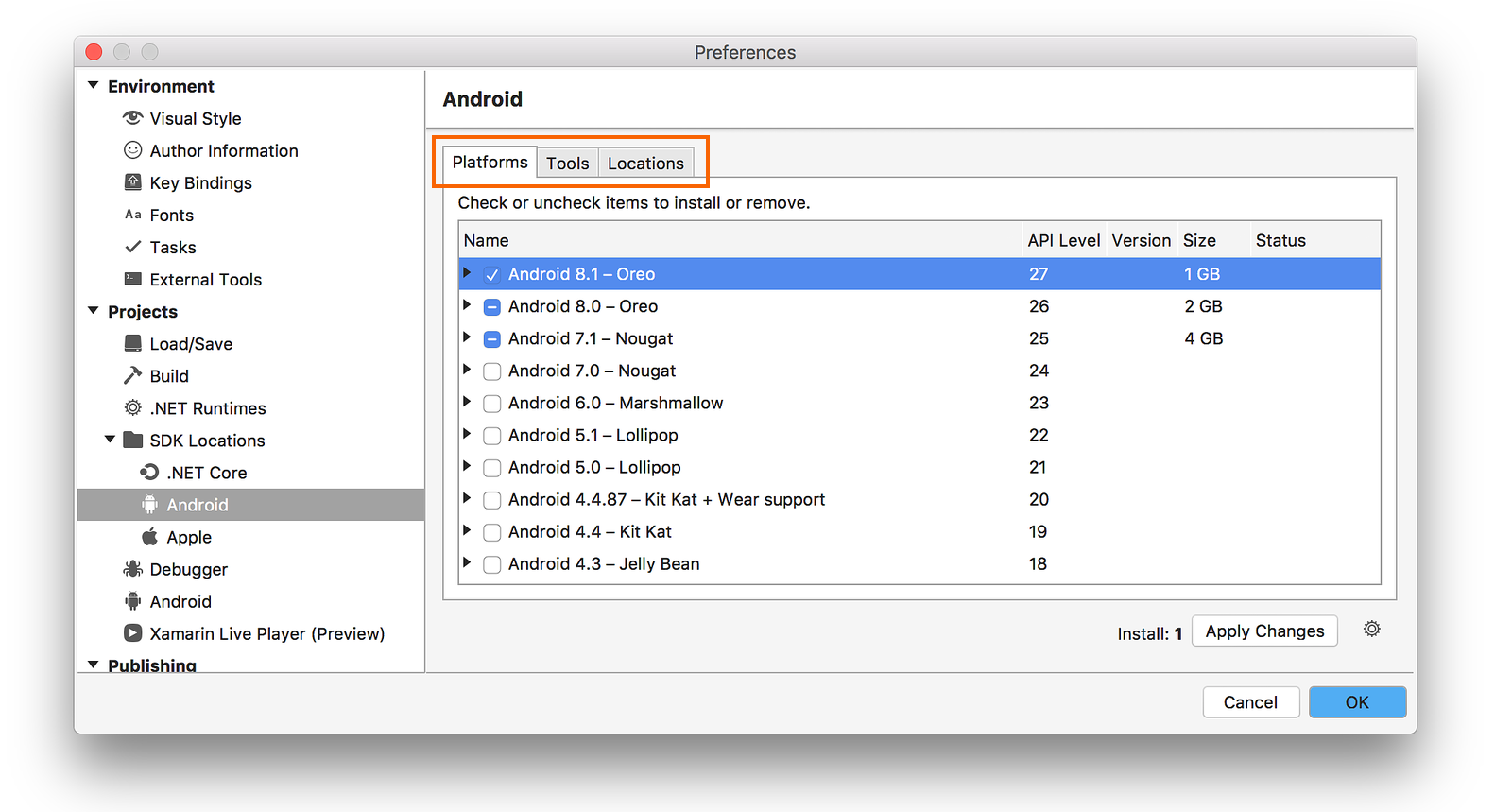Expand the Android 5.1 – Lollipop row

pos(467,433)
